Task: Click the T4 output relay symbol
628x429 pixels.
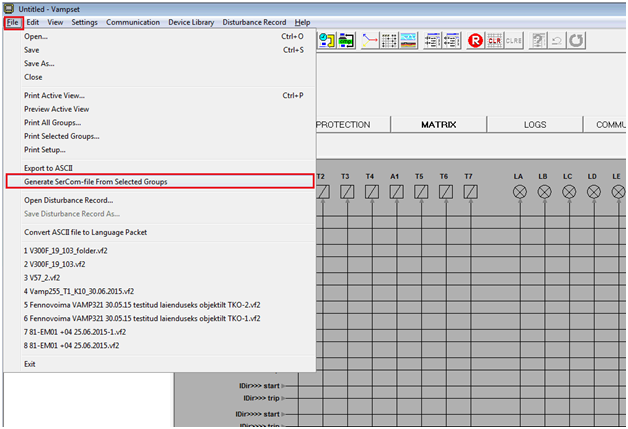Action: coord(372,192)
